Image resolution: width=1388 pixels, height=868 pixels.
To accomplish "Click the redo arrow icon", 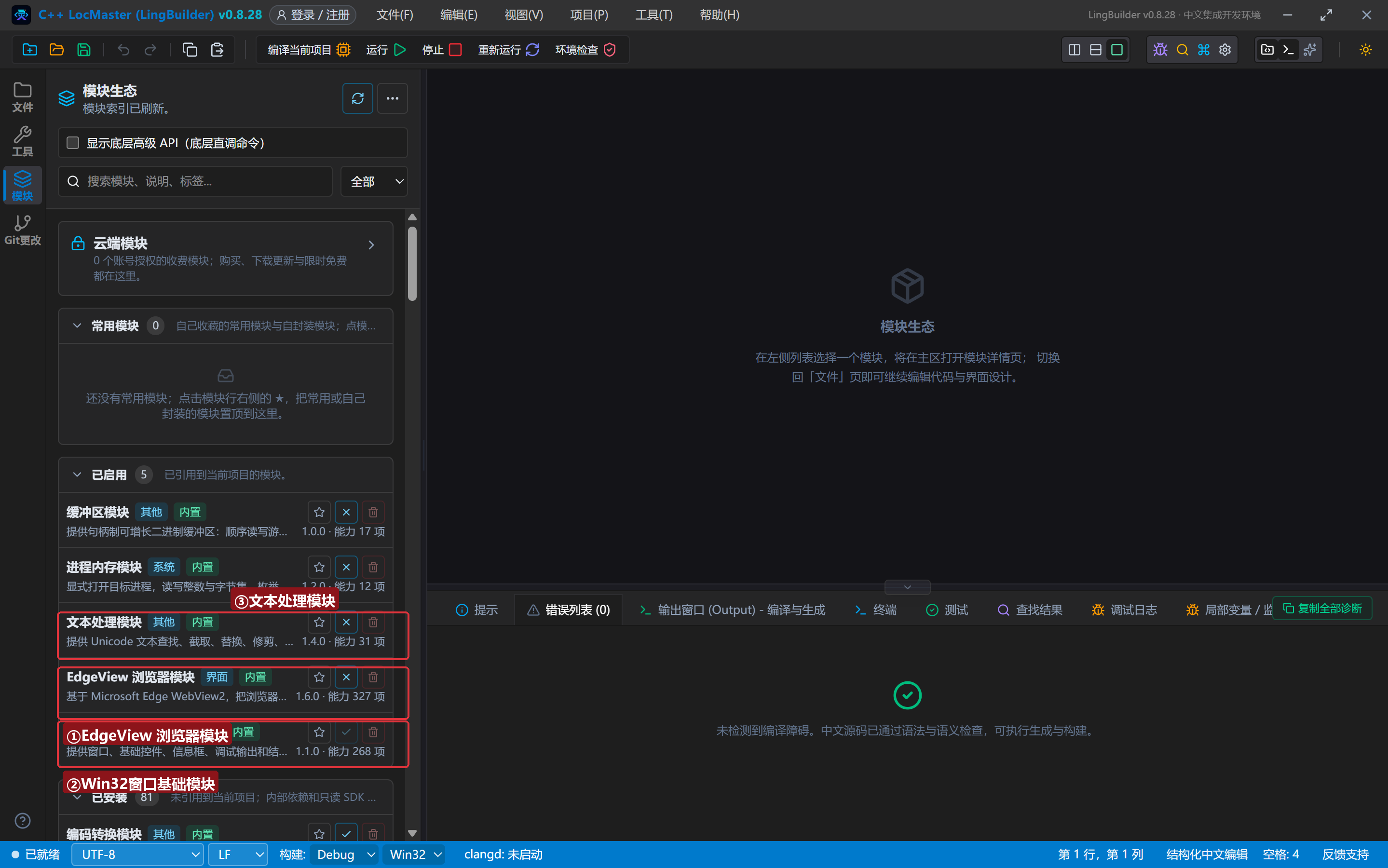I will click(150, 50).
